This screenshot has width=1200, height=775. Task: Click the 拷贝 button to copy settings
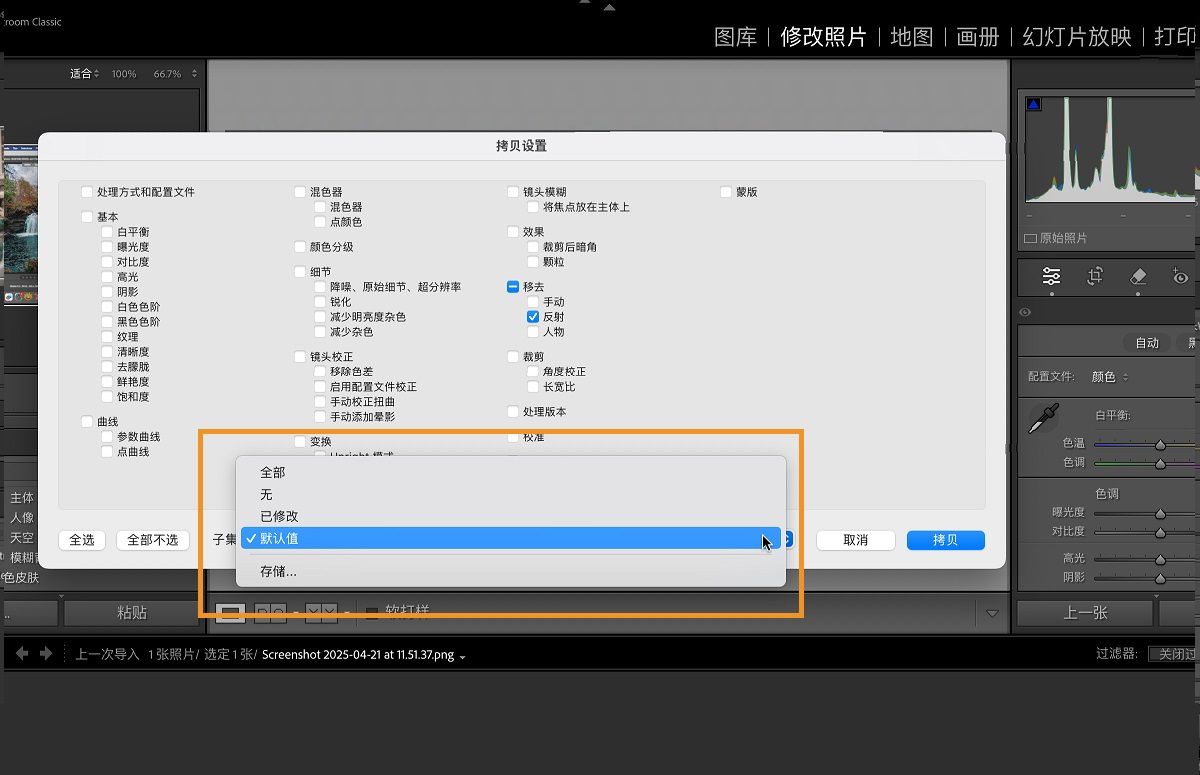pos(944,540)
